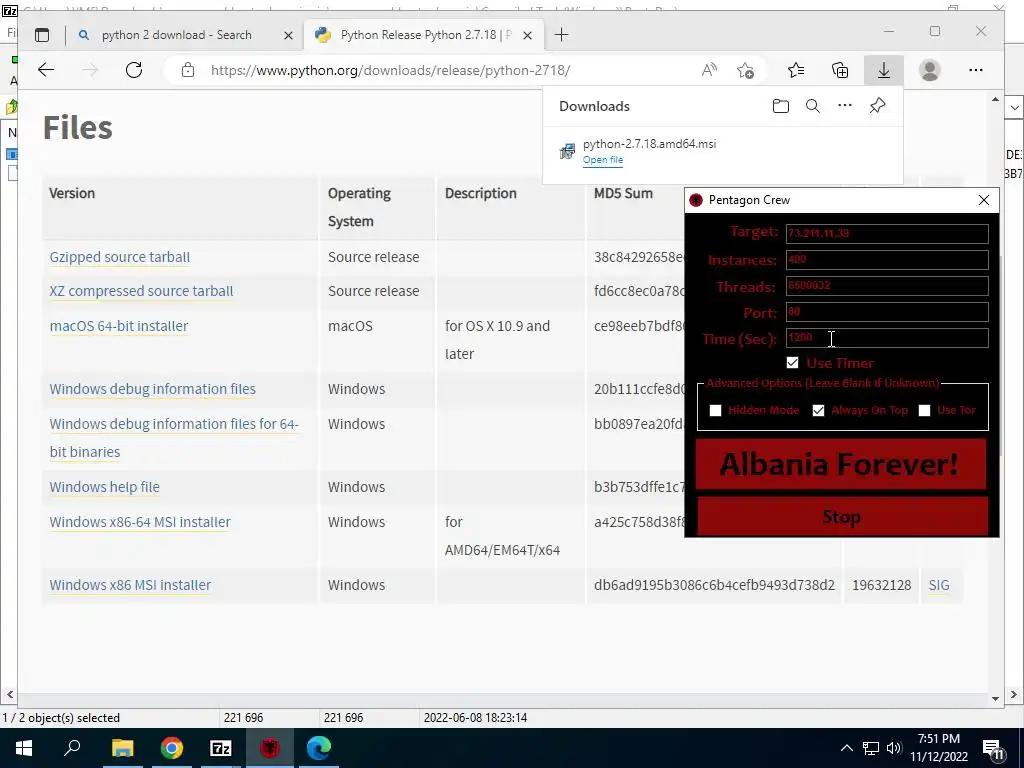
Task: Open the Collections icon
Action: [840, 70]
